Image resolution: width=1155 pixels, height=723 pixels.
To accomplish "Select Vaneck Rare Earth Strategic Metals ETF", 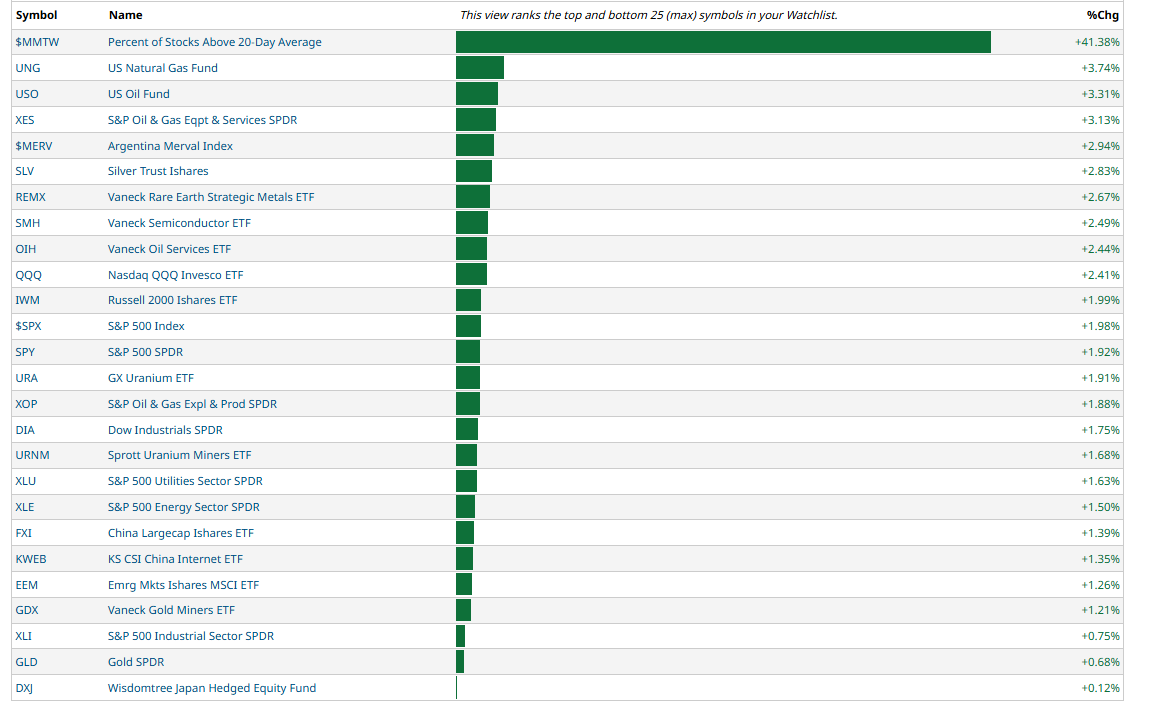I will (211, 197).
